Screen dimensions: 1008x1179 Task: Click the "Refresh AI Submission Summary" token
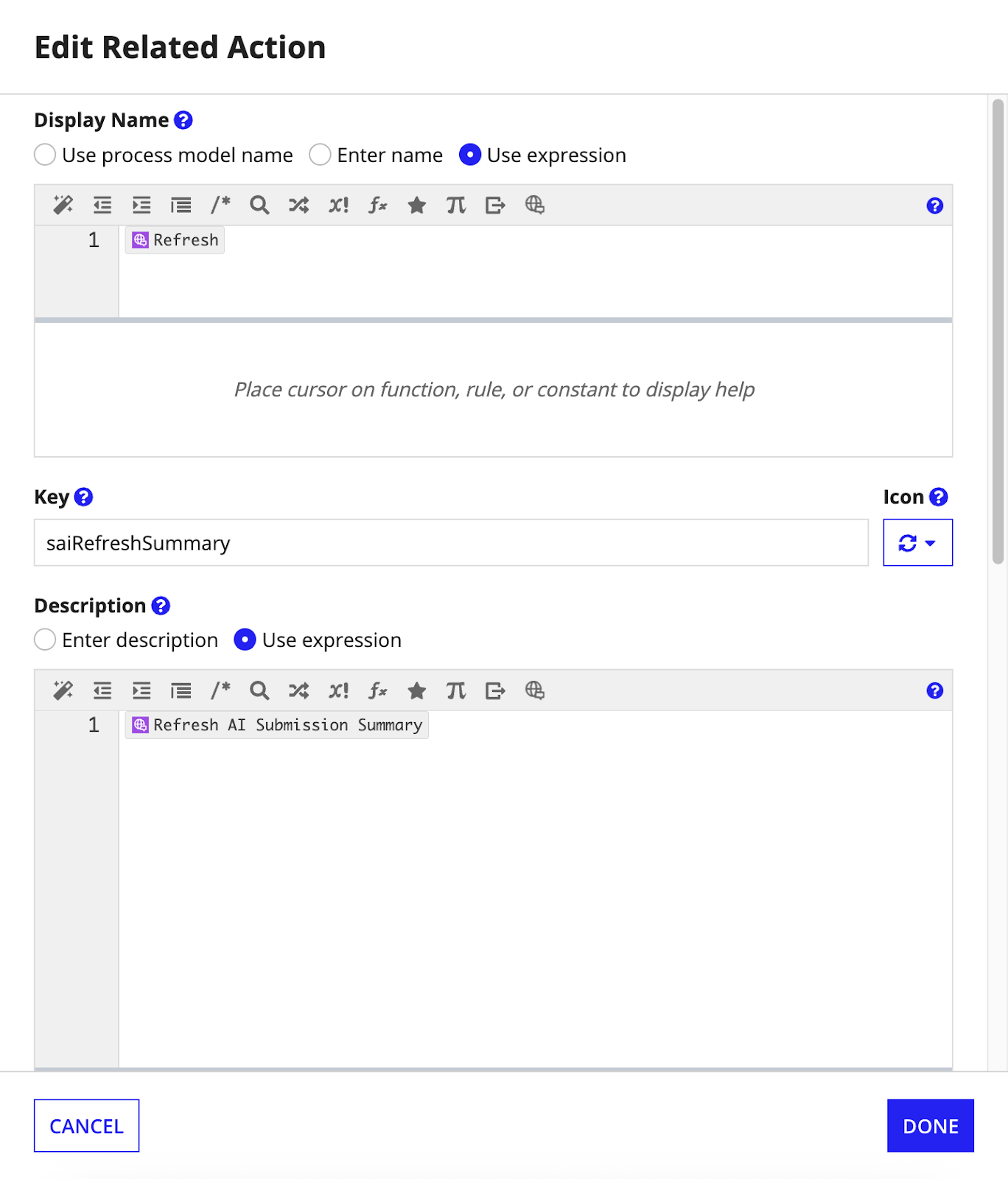click(x=277, y=725)
